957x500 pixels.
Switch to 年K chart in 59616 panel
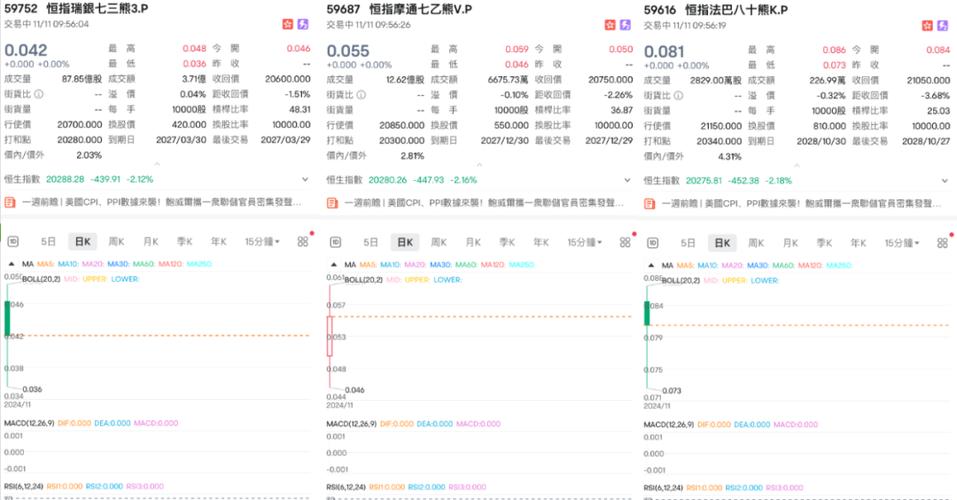click(x=859, y=243)
